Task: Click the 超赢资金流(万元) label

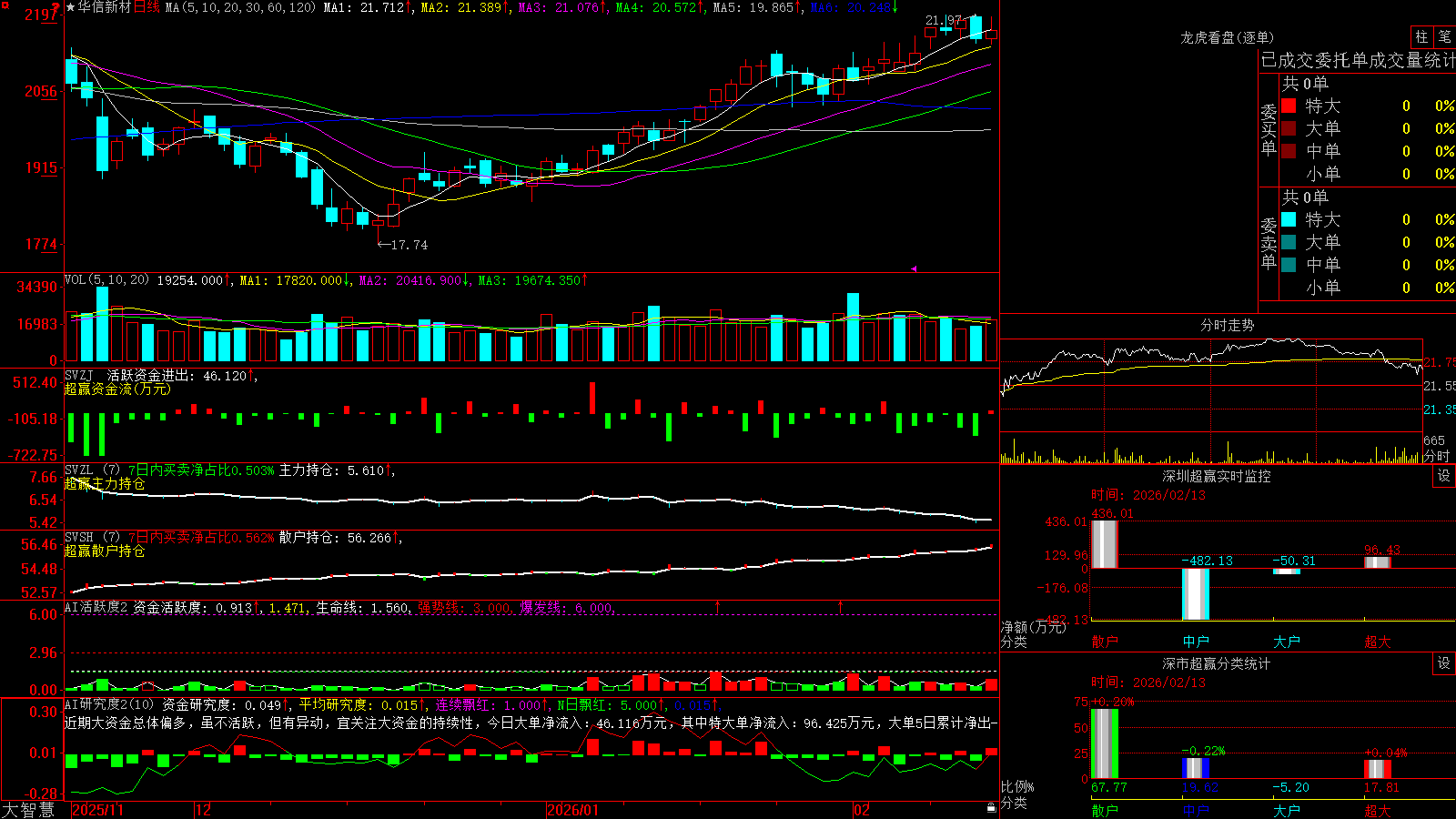Action: point(117,389)
